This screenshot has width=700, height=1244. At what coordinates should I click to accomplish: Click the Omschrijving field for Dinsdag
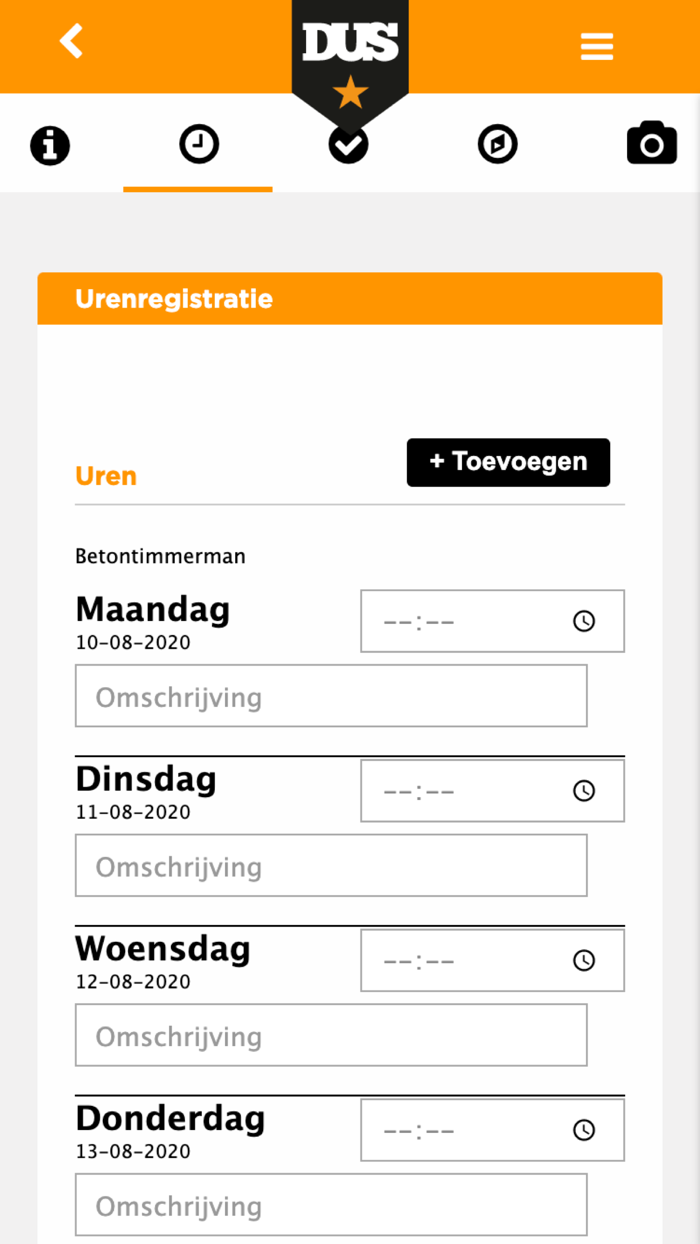pos(331,864)
